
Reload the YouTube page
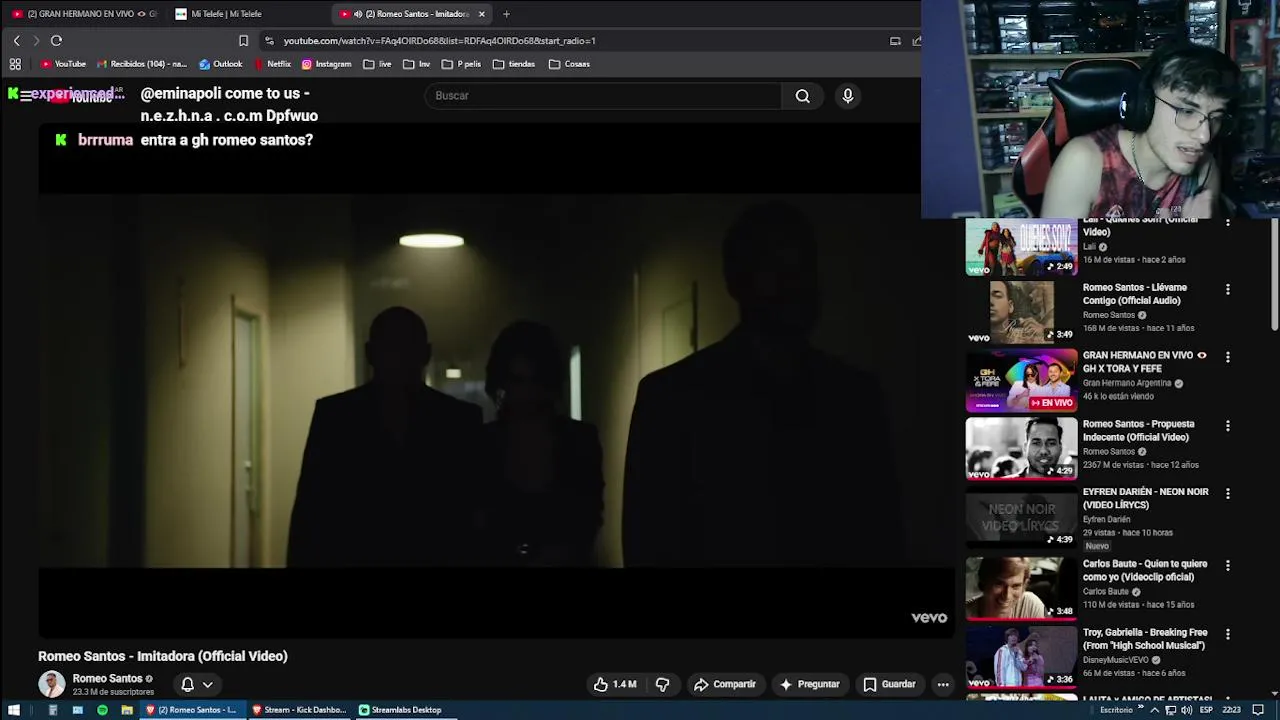(56, 41)
